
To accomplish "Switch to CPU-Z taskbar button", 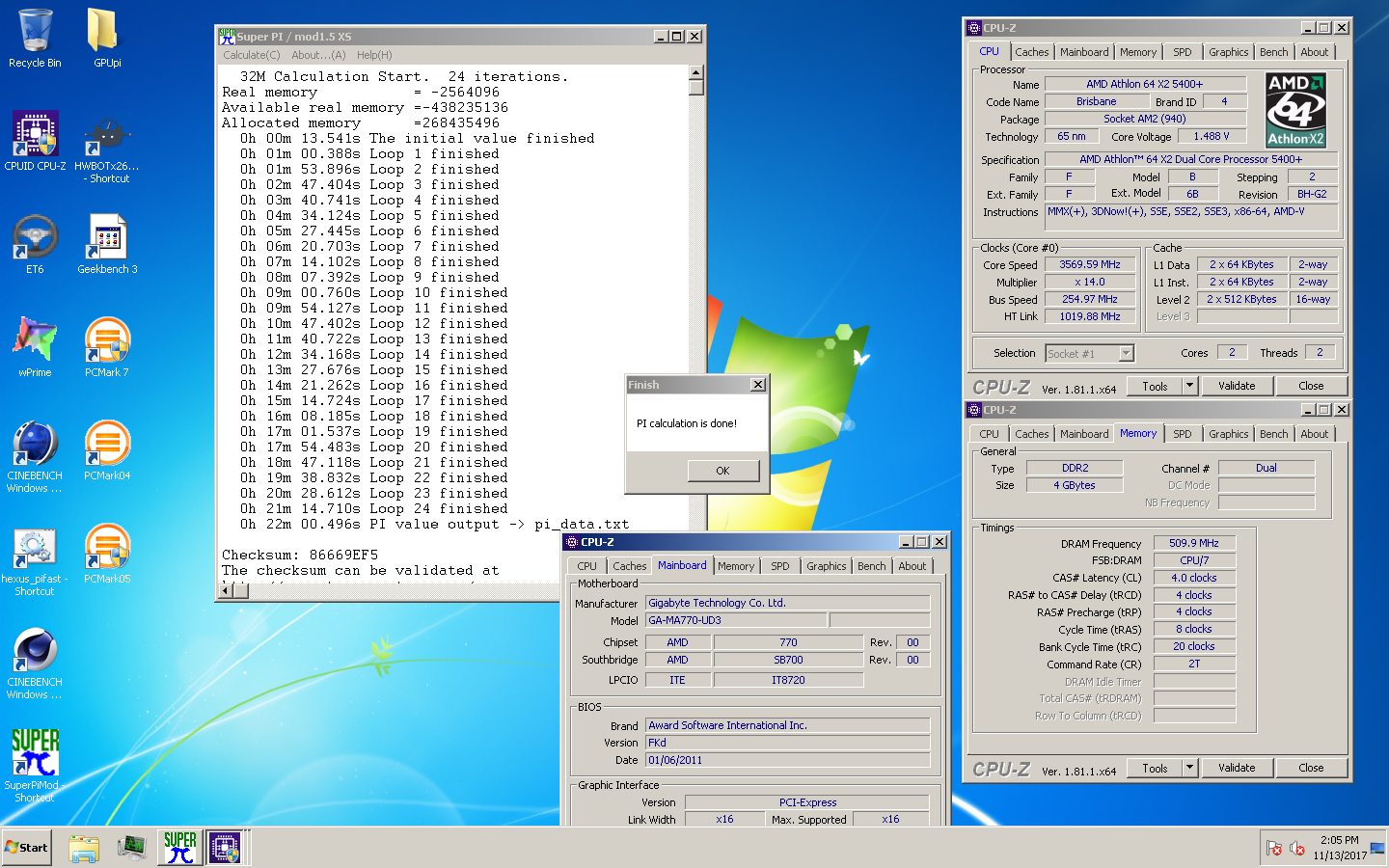I will (x=225, y=848).
